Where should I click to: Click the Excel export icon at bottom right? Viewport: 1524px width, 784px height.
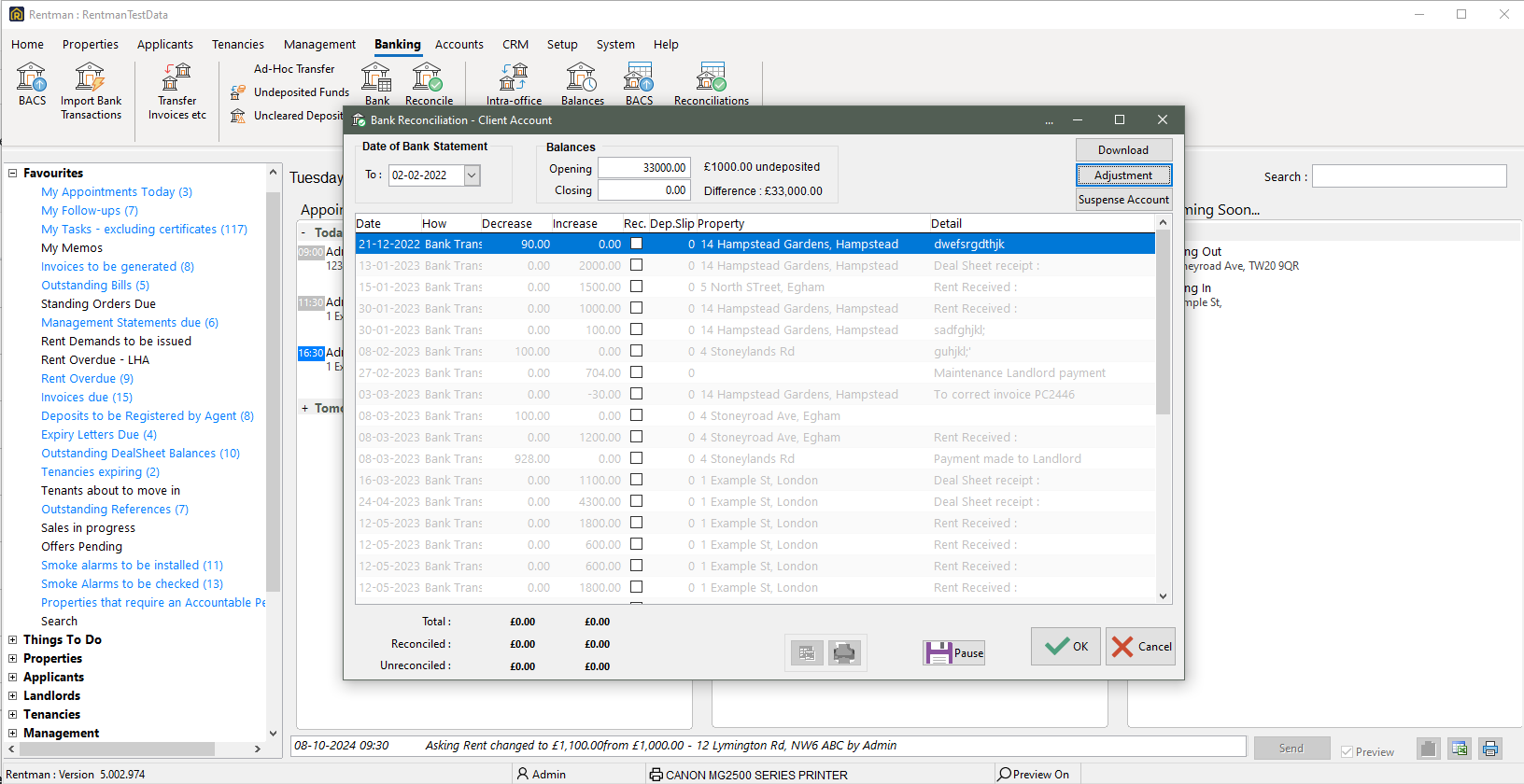click(x=1460, y=749)
